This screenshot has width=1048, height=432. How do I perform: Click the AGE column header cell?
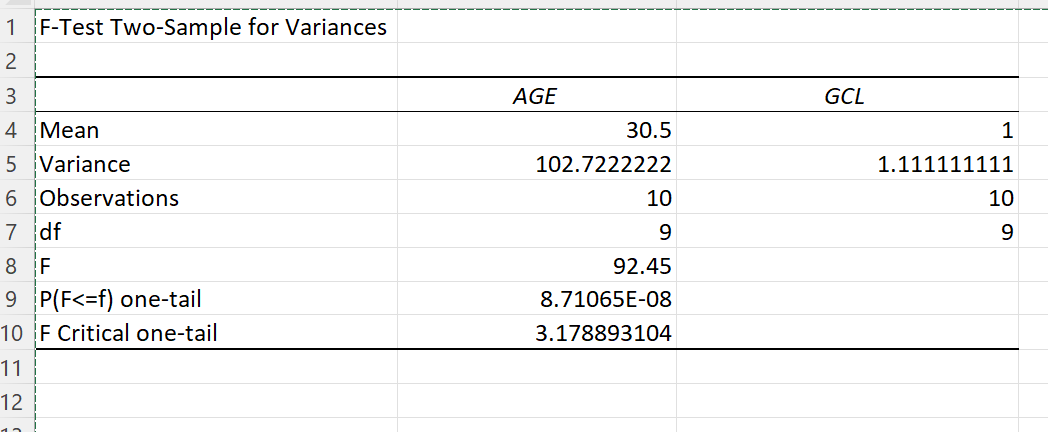pyautogui.click(x=537, y=95)
